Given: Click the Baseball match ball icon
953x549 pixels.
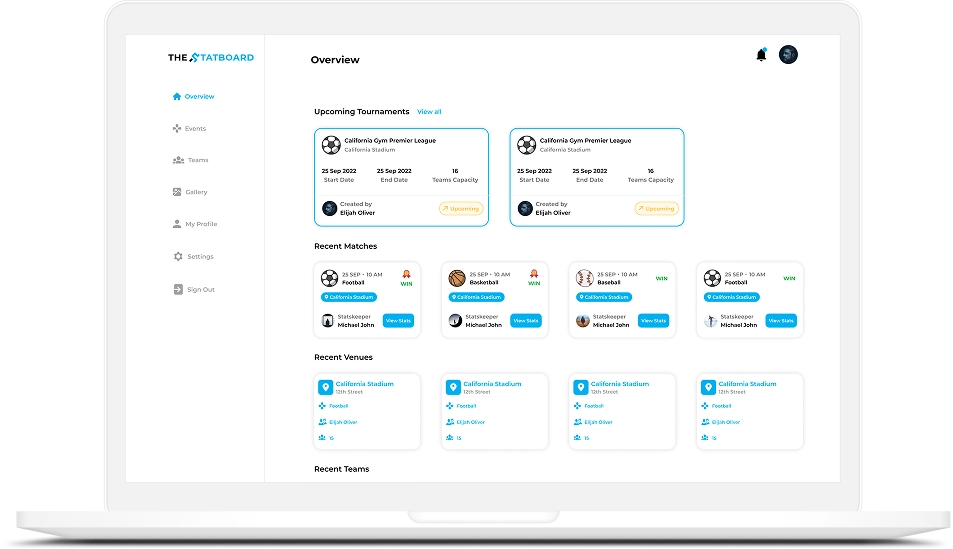Looking at the screenshot, I should pyautogui.click(x=585, y=278).
